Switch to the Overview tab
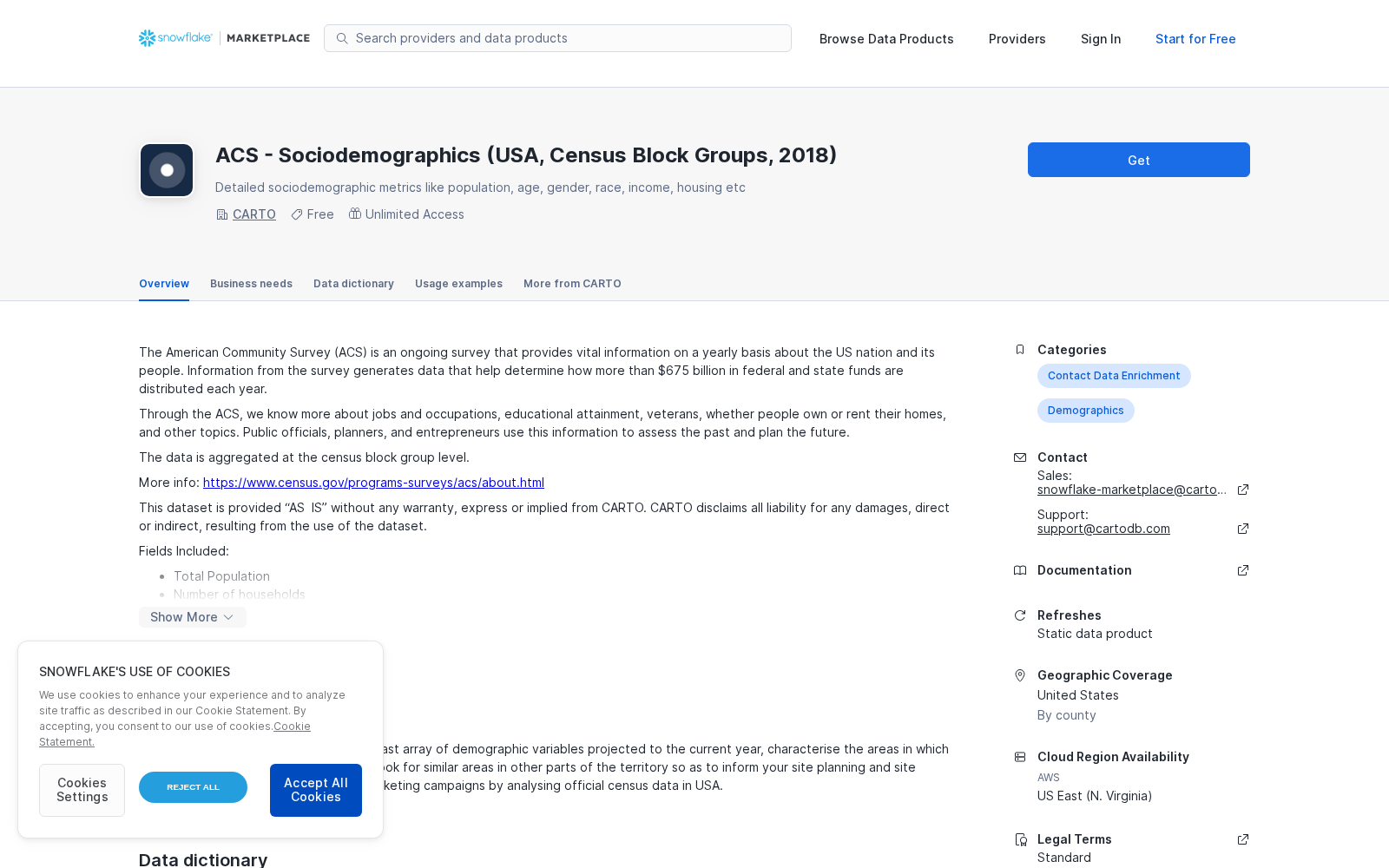The width and height of the screenshot is (1389, 868). click(x=164, y=284)
